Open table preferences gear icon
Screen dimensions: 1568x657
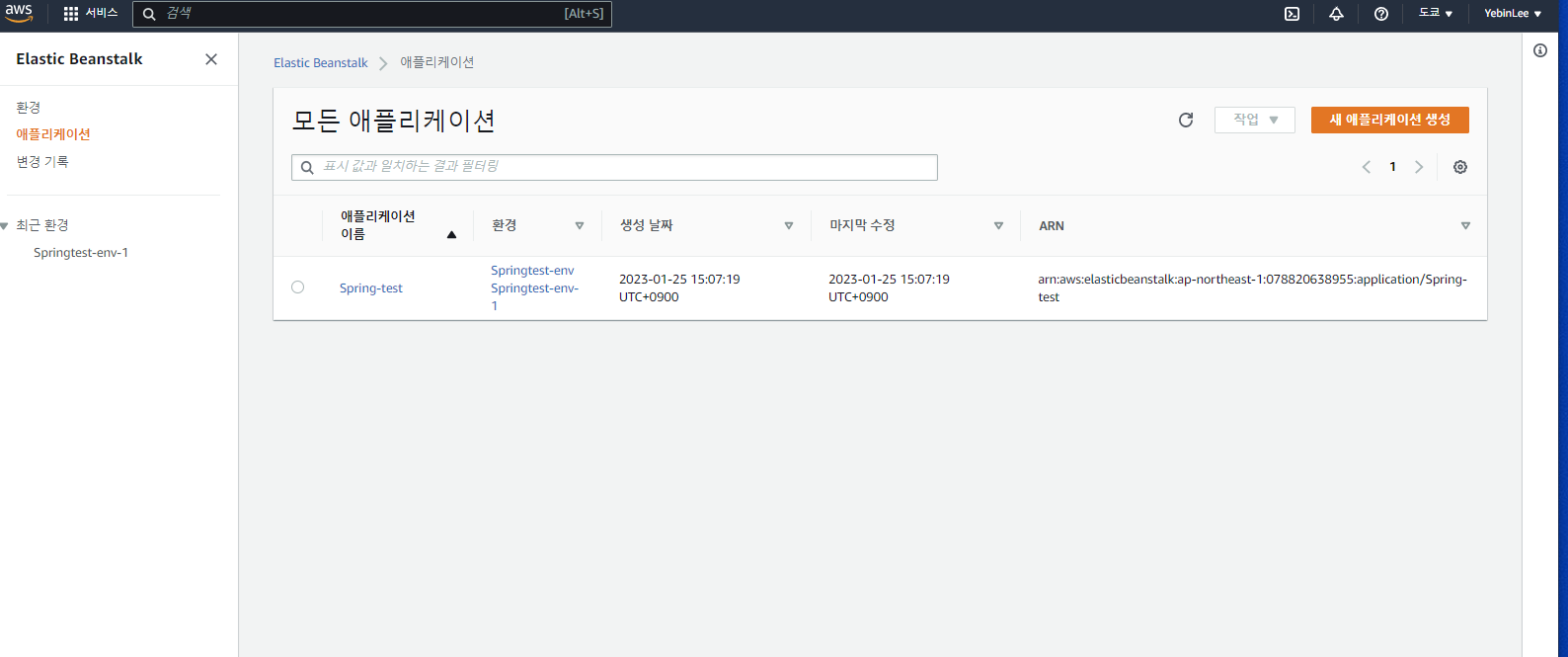(1460, 167)
